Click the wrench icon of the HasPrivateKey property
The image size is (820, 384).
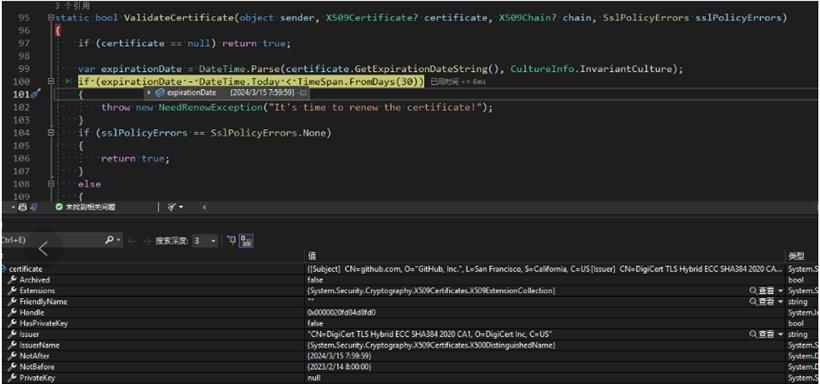pos(13,323)
